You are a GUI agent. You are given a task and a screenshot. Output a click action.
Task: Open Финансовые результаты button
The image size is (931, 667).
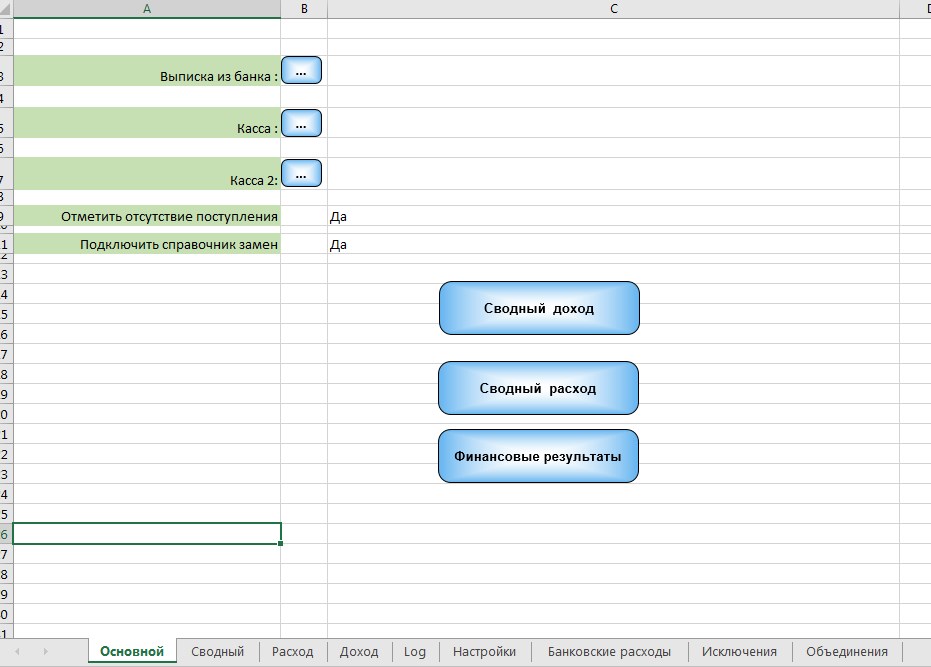pos(539,456)
